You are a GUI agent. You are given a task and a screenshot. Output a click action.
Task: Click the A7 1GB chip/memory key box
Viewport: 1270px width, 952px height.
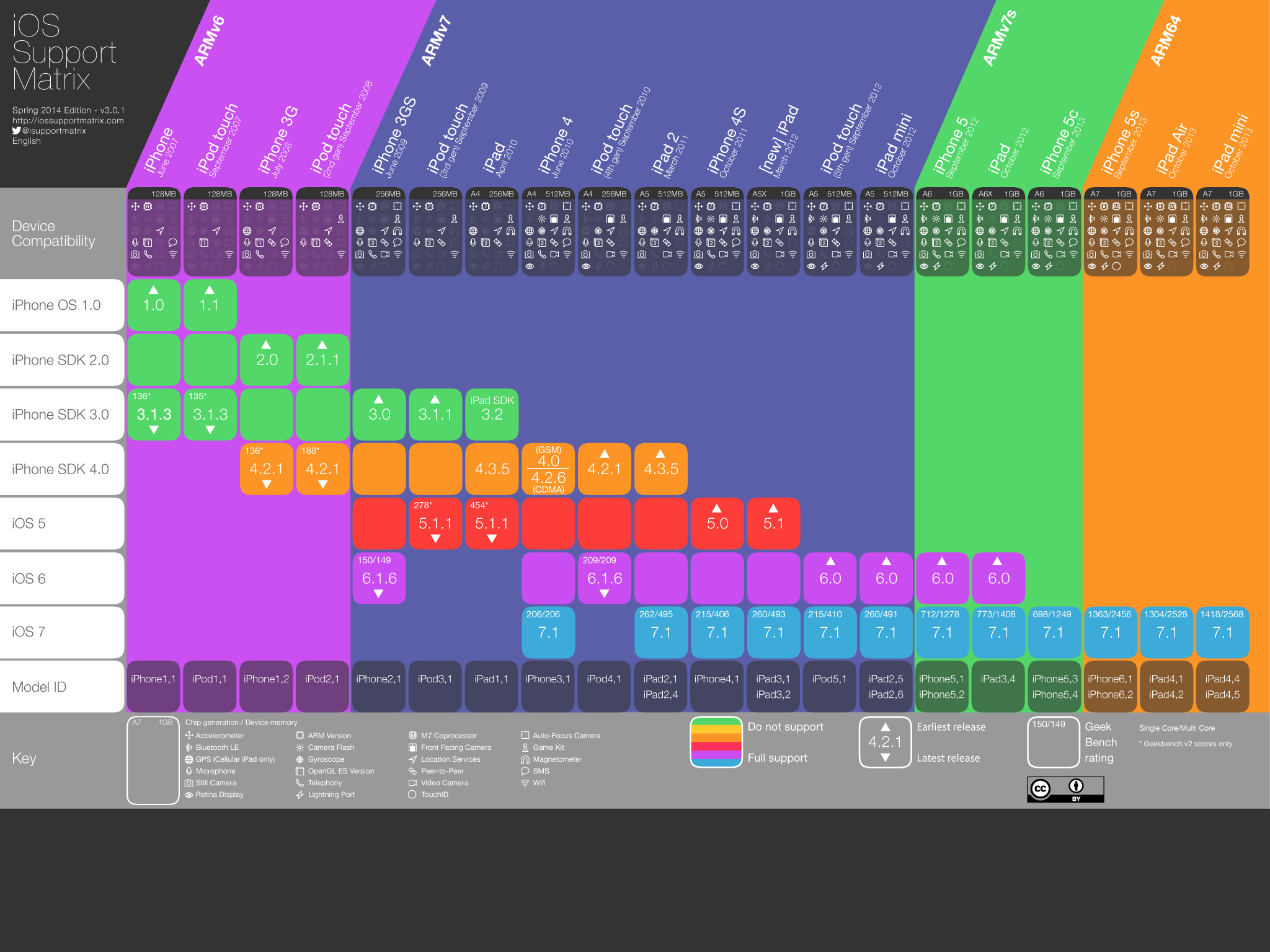tap(153, 760)
